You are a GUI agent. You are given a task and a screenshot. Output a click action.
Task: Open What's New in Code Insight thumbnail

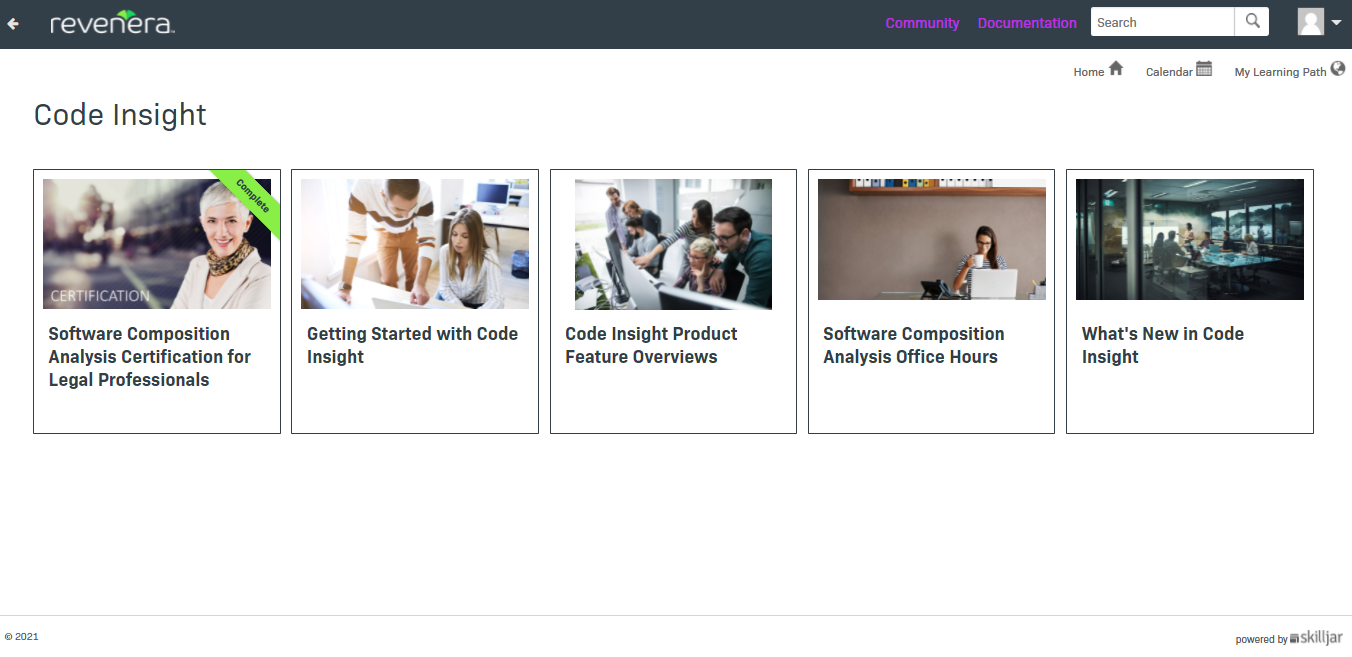tap(1190, 240)
